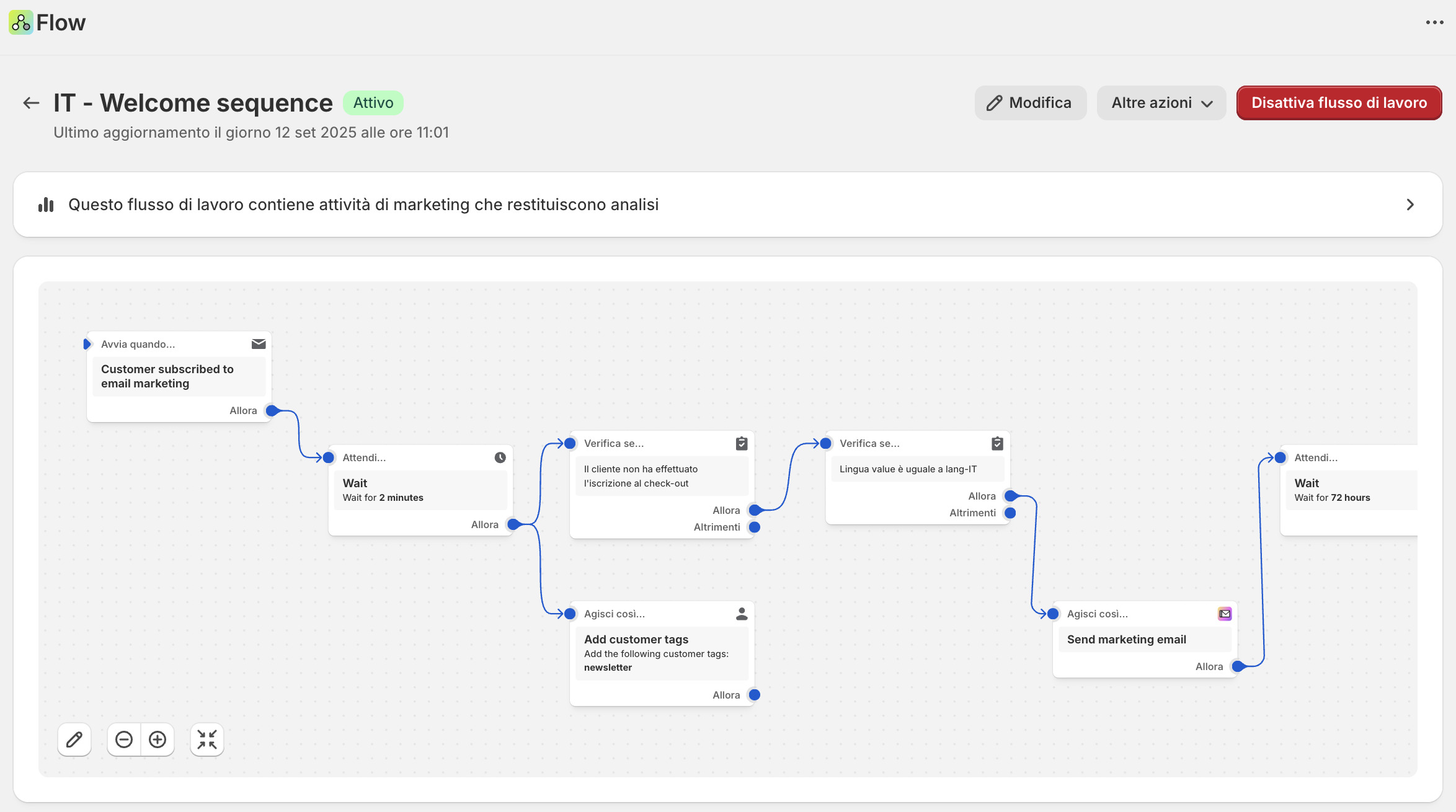The image size is (1456, 812).
Task: Click Allora output dot of Add customer tags
Action: [x=755, y=695]
